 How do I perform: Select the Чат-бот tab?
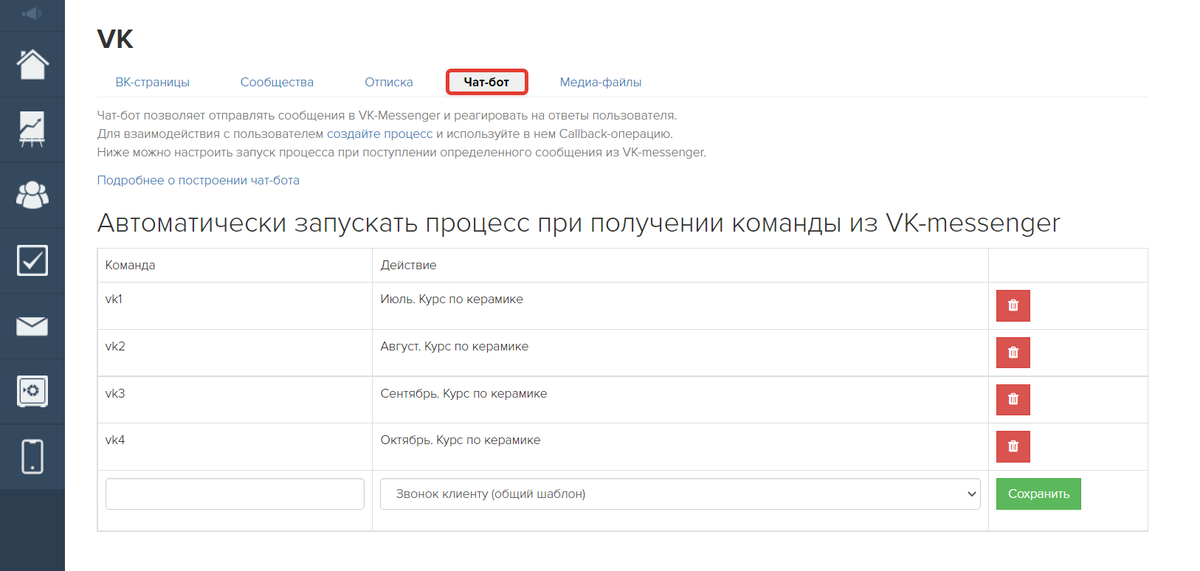pos(487,82)
